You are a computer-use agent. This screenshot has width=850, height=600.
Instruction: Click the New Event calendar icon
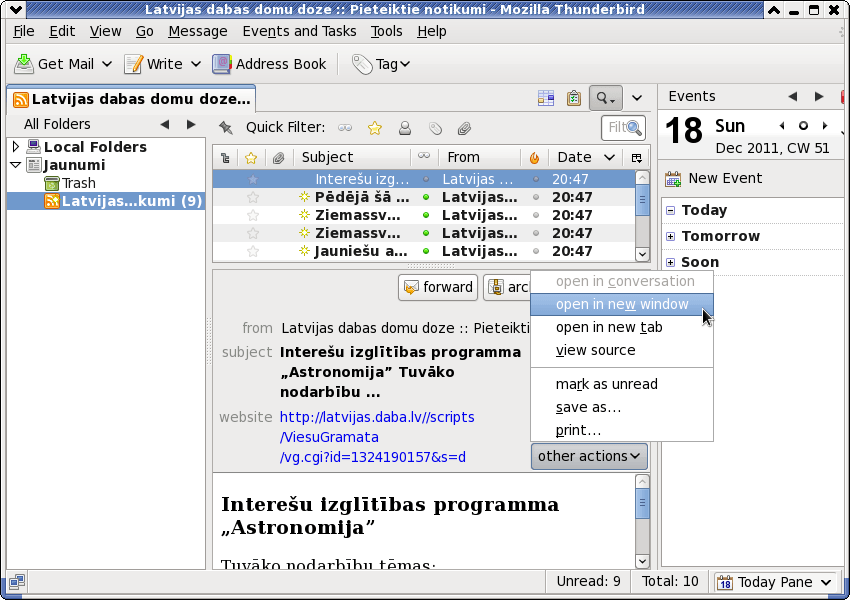(673, 178)
